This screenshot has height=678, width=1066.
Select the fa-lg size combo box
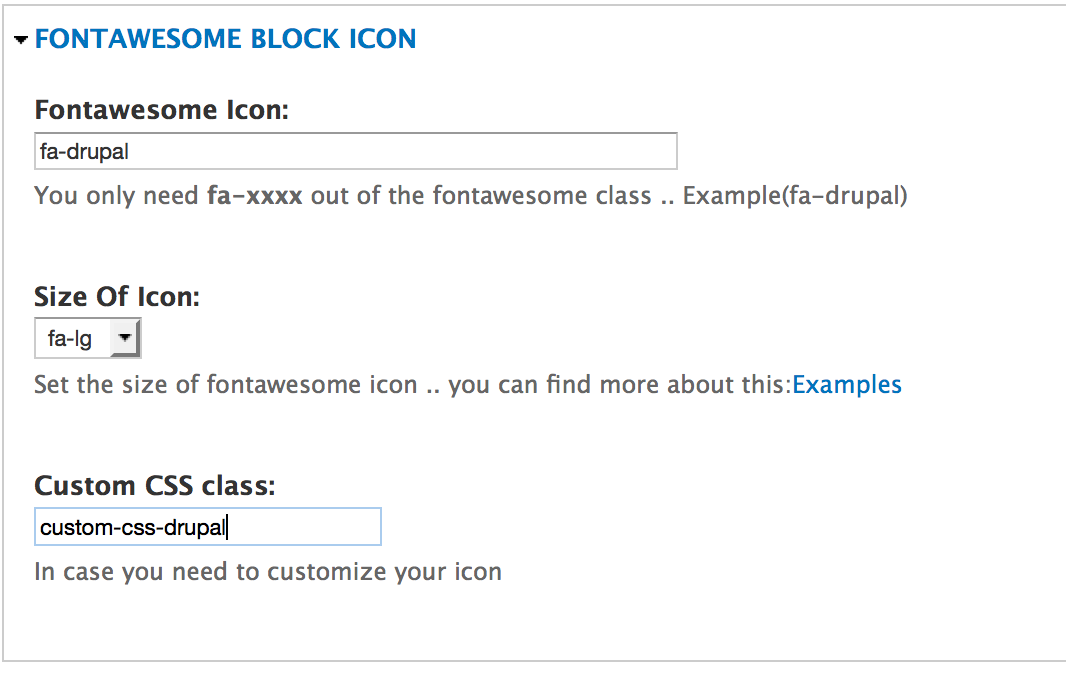click(87, 338)
